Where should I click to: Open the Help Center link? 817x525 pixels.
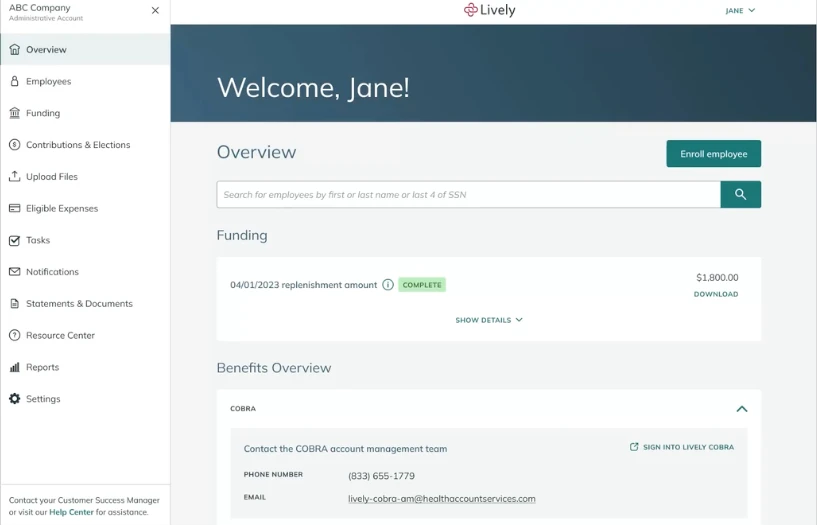71,512
